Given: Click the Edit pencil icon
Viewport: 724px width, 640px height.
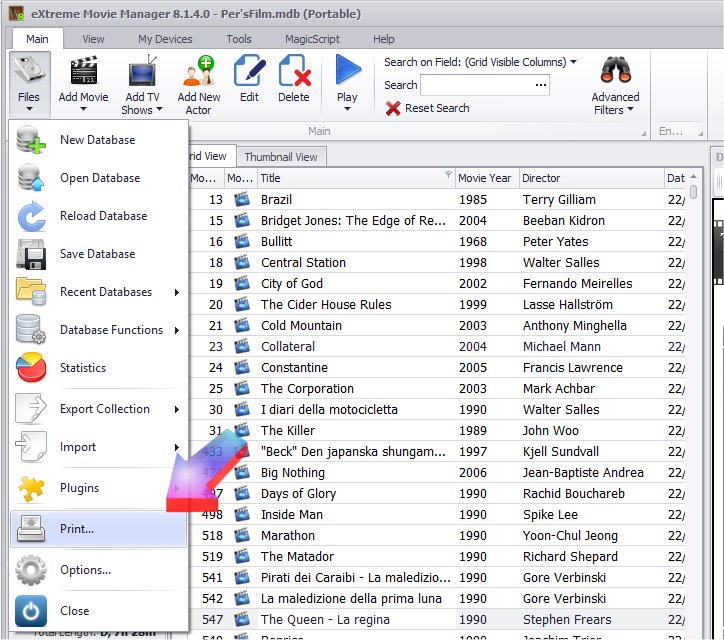Looking at the screenshot, I should 249,72.
